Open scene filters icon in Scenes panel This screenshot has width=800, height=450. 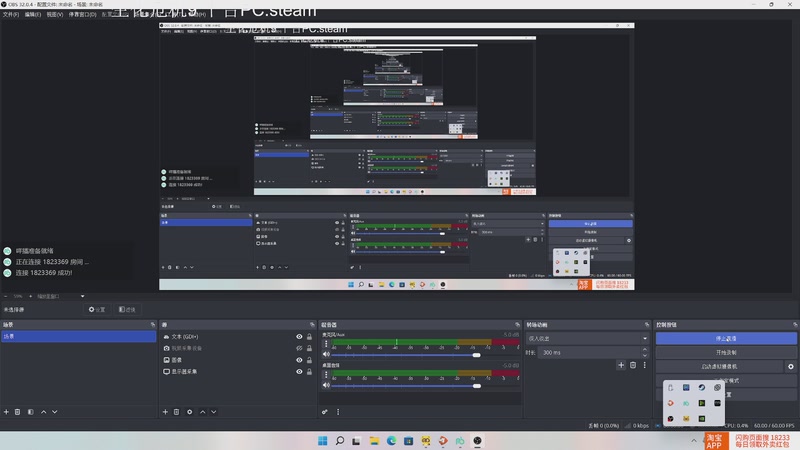(31, 412)
